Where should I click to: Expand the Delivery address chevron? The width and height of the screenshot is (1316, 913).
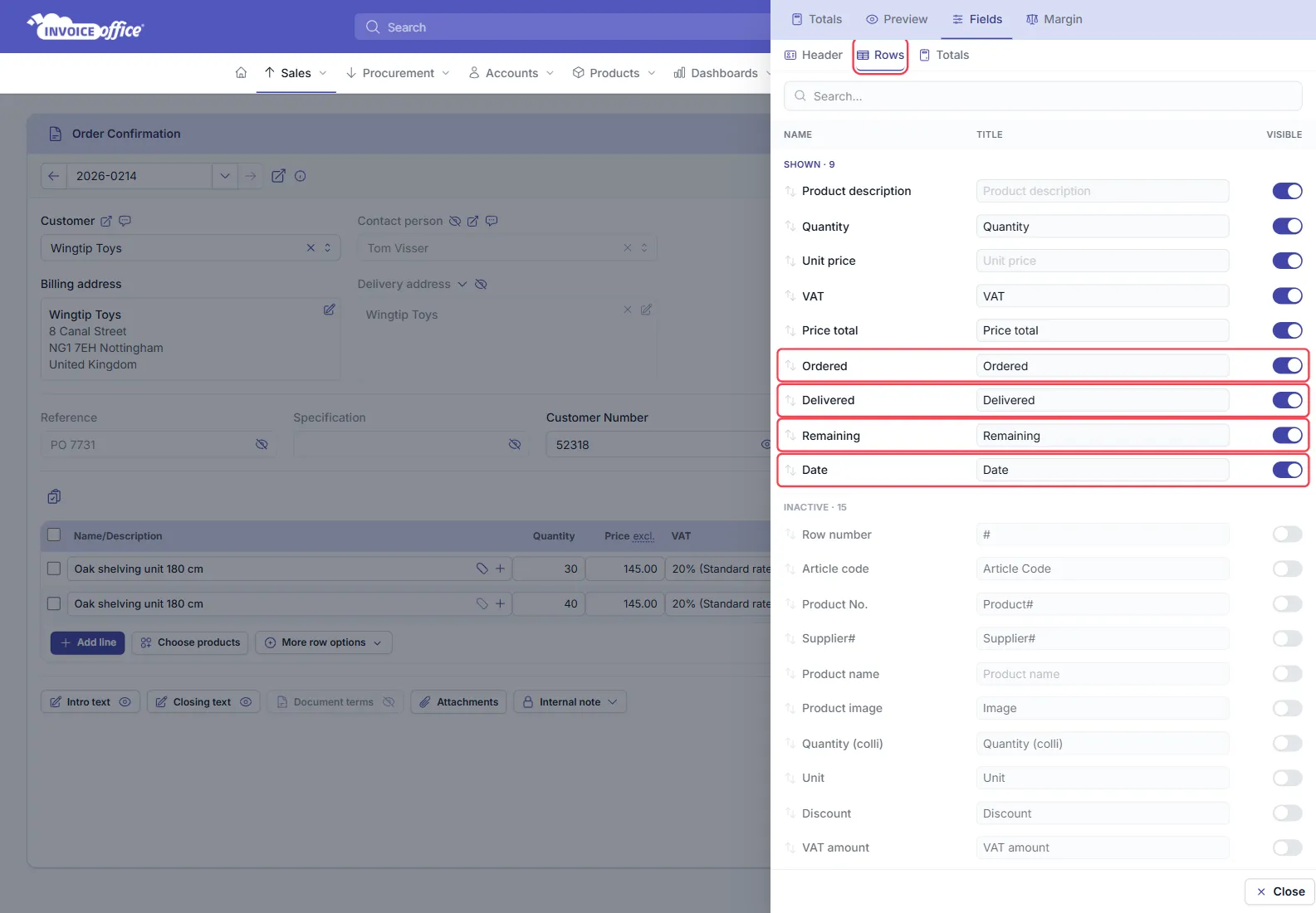462,284
